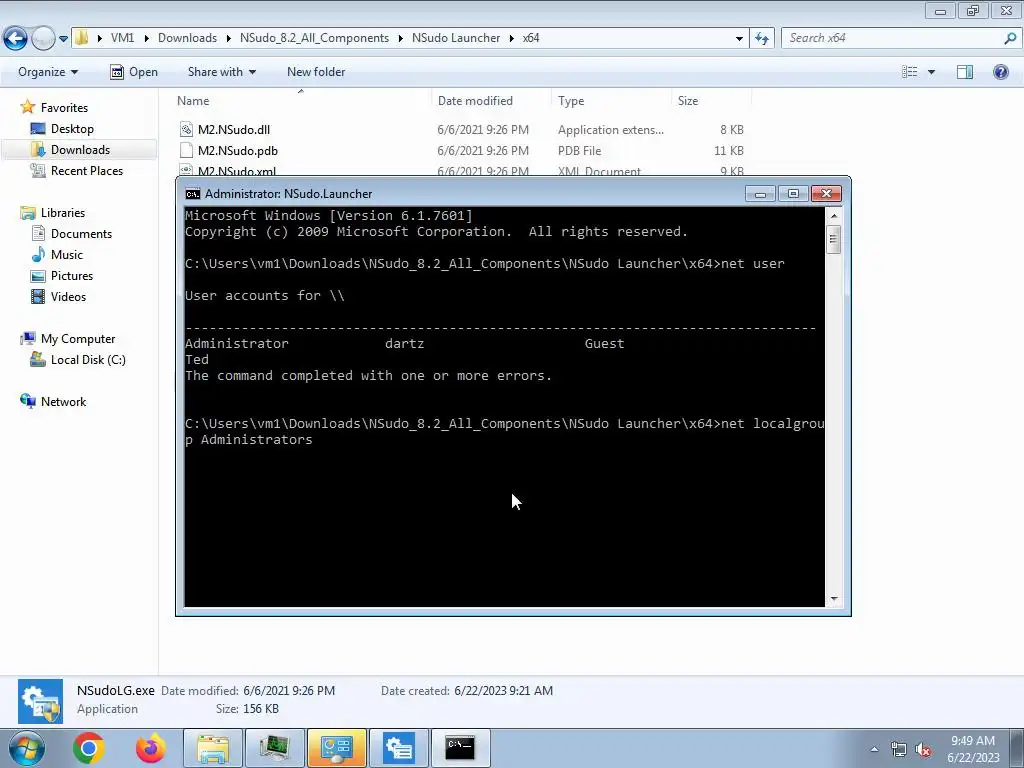This screenshot has width=1024, height=768.
Task: Click the muted volume tray icon
Action: click(923, 750)
